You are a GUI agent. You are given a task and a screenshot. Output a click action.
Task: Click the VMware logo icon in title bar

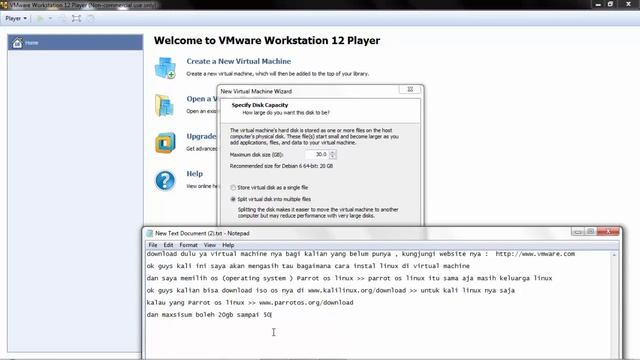pos(4,5)
